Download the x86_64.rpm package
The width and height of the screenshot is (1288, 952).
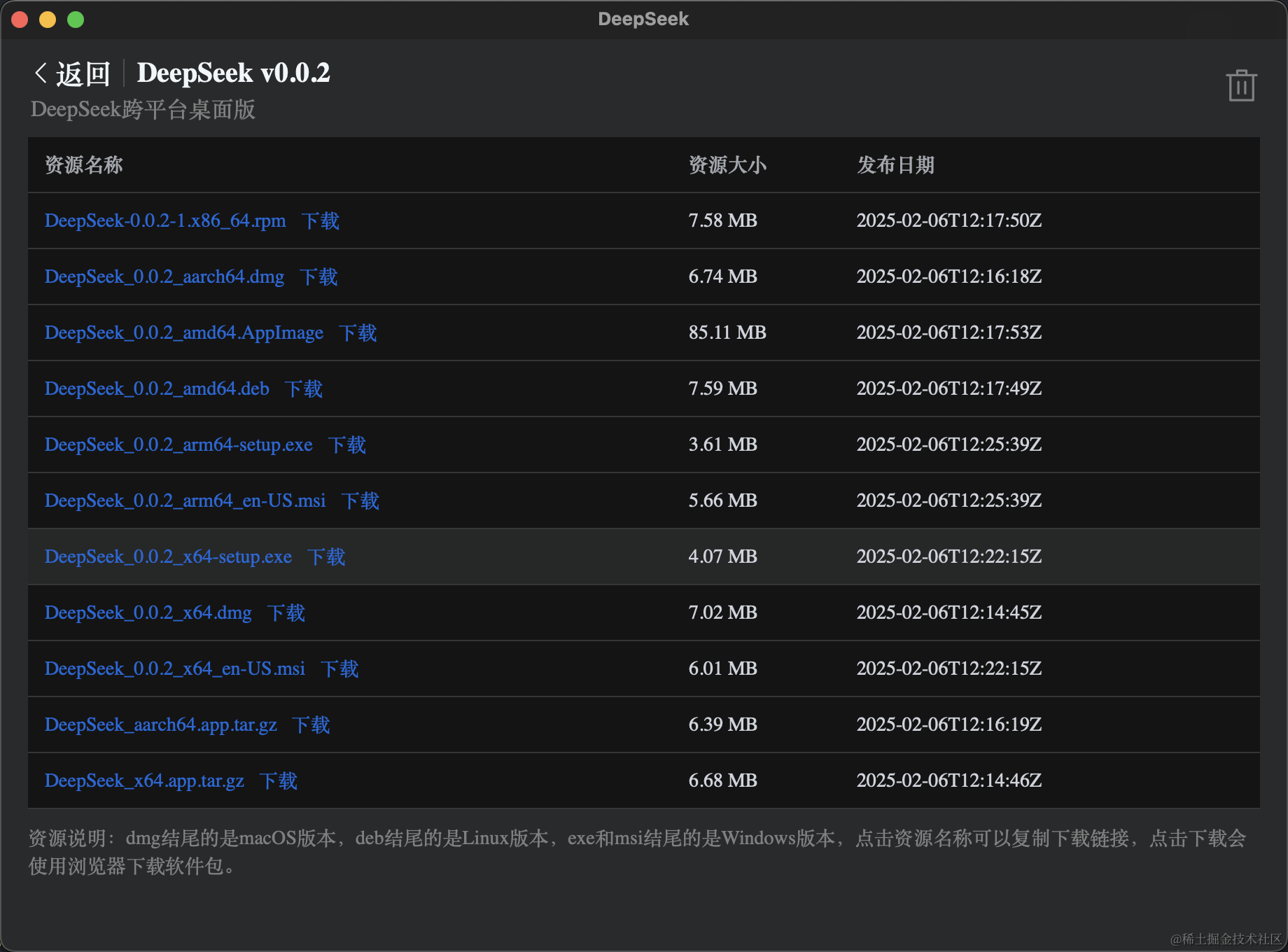[321, 220]
